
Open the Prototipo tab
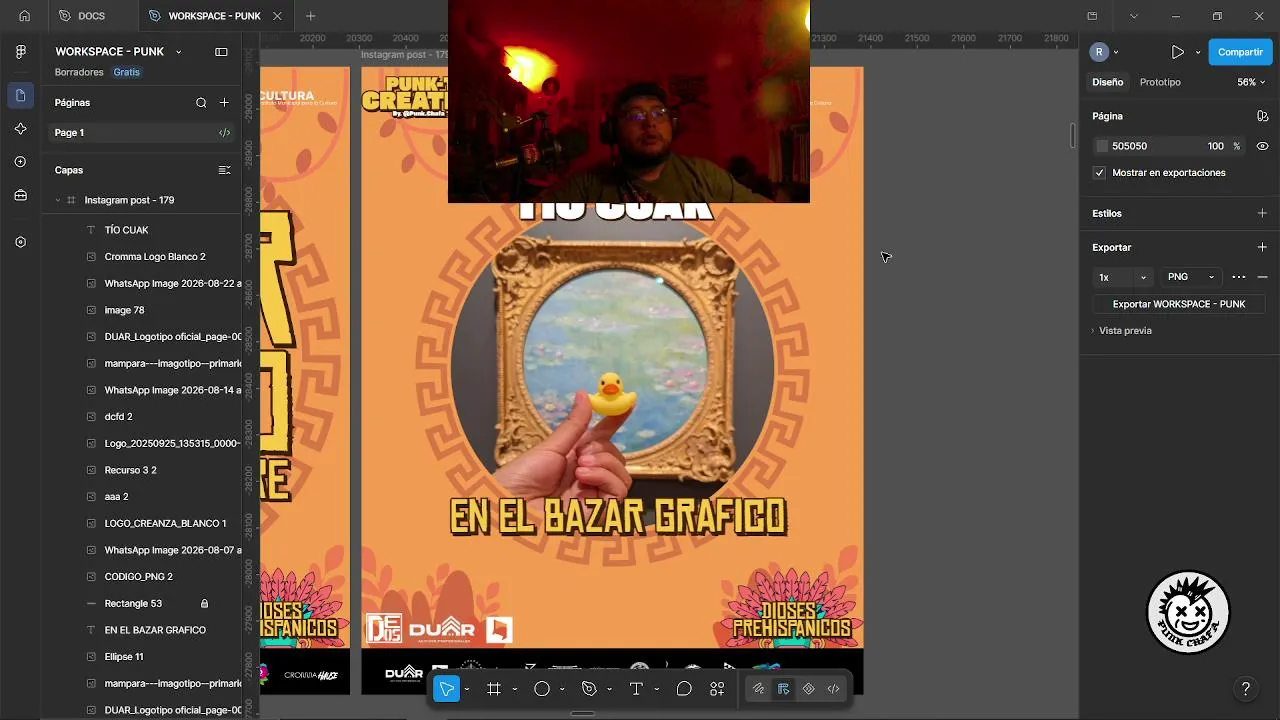[1160, 82]
